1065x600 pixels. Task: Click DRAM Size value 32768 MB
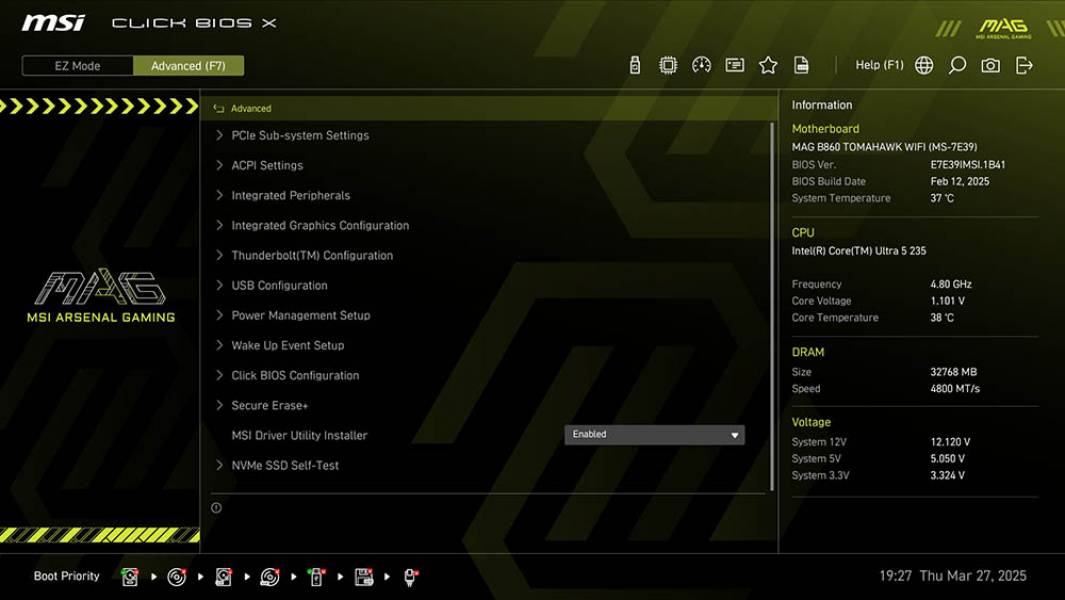(954, 372)
